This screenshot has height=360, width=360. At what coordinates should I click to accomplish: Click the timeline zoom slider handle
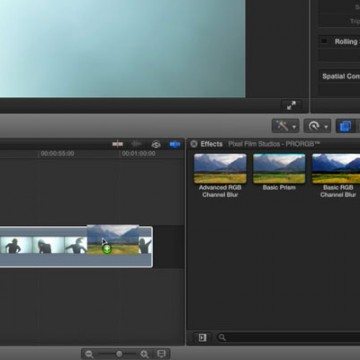coord(119,354)
